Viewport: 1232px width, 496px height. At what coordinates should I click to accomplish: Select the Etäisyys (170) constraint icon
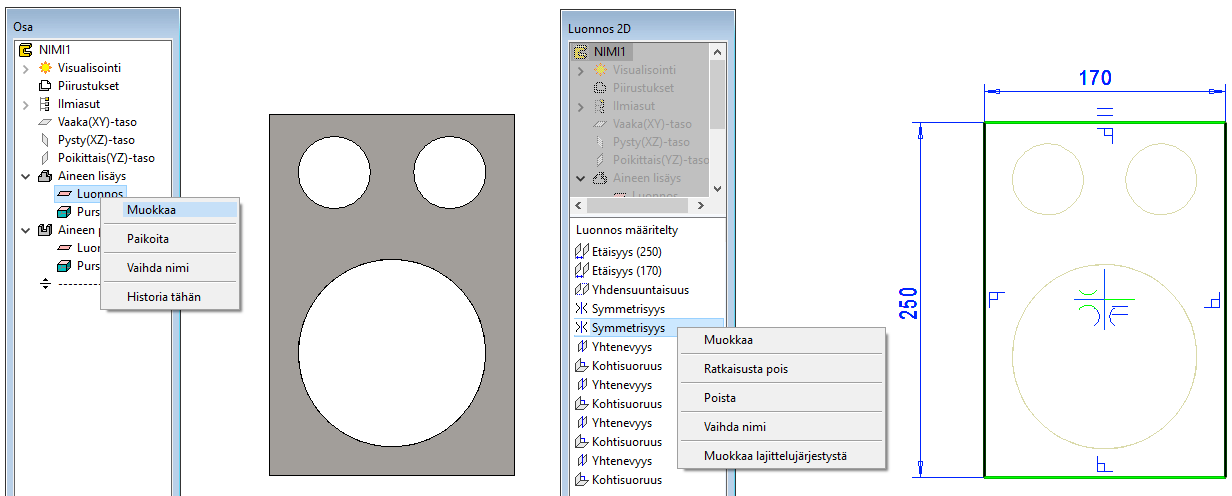coord(581,271)
